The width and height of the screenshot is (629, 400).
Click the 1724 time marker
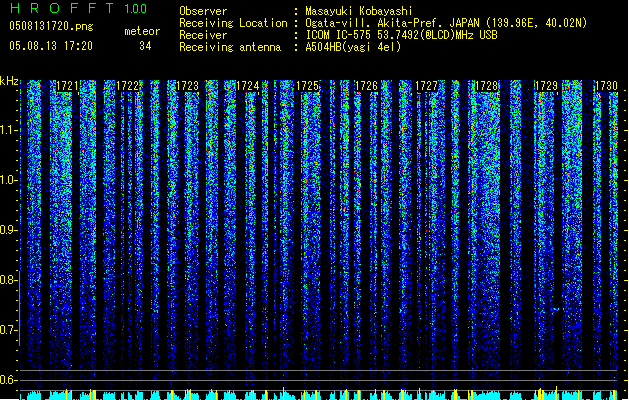point(248,86)
